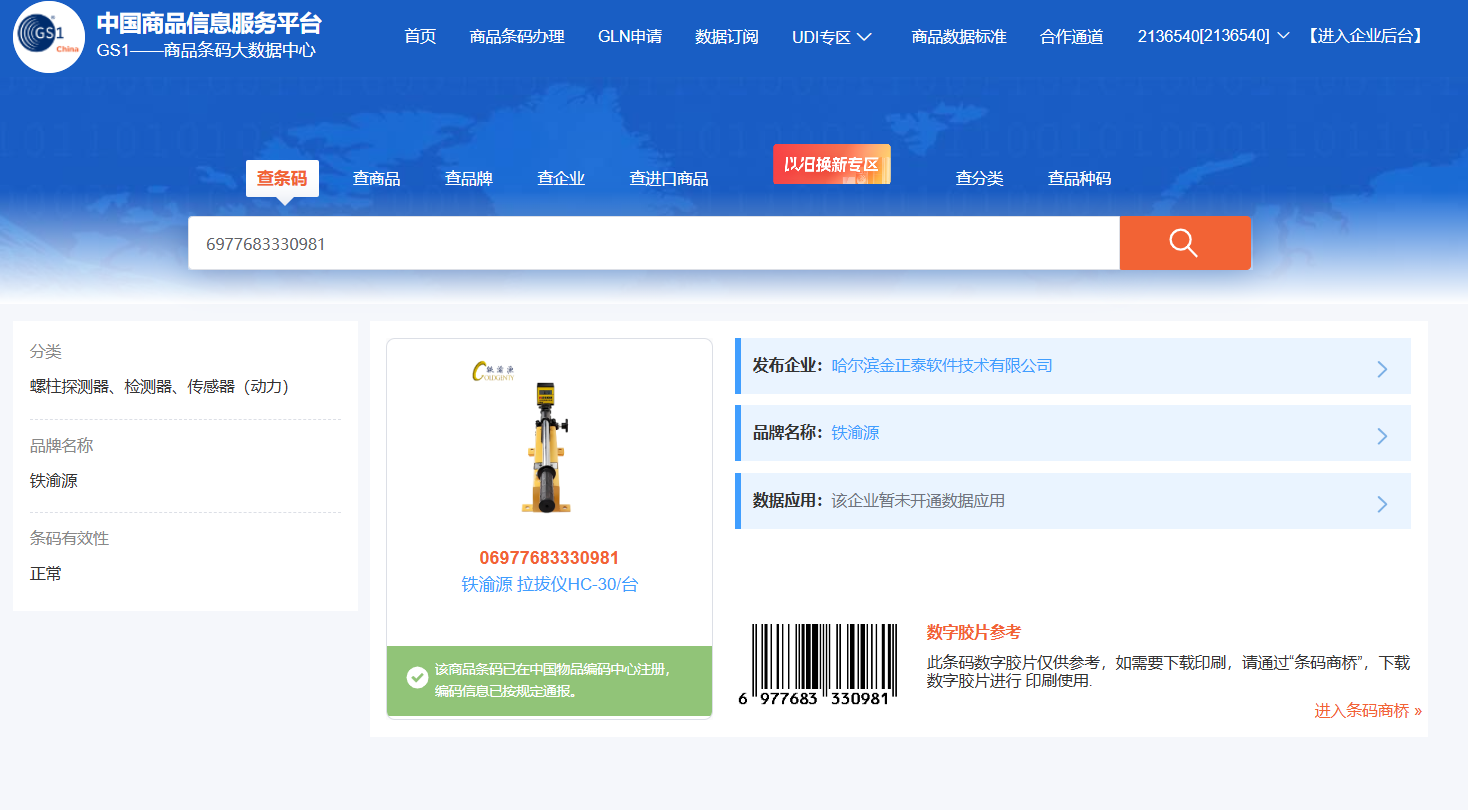Click 【进入企业后台】 link
The image size is (1468, 810).
point(1364,36)
